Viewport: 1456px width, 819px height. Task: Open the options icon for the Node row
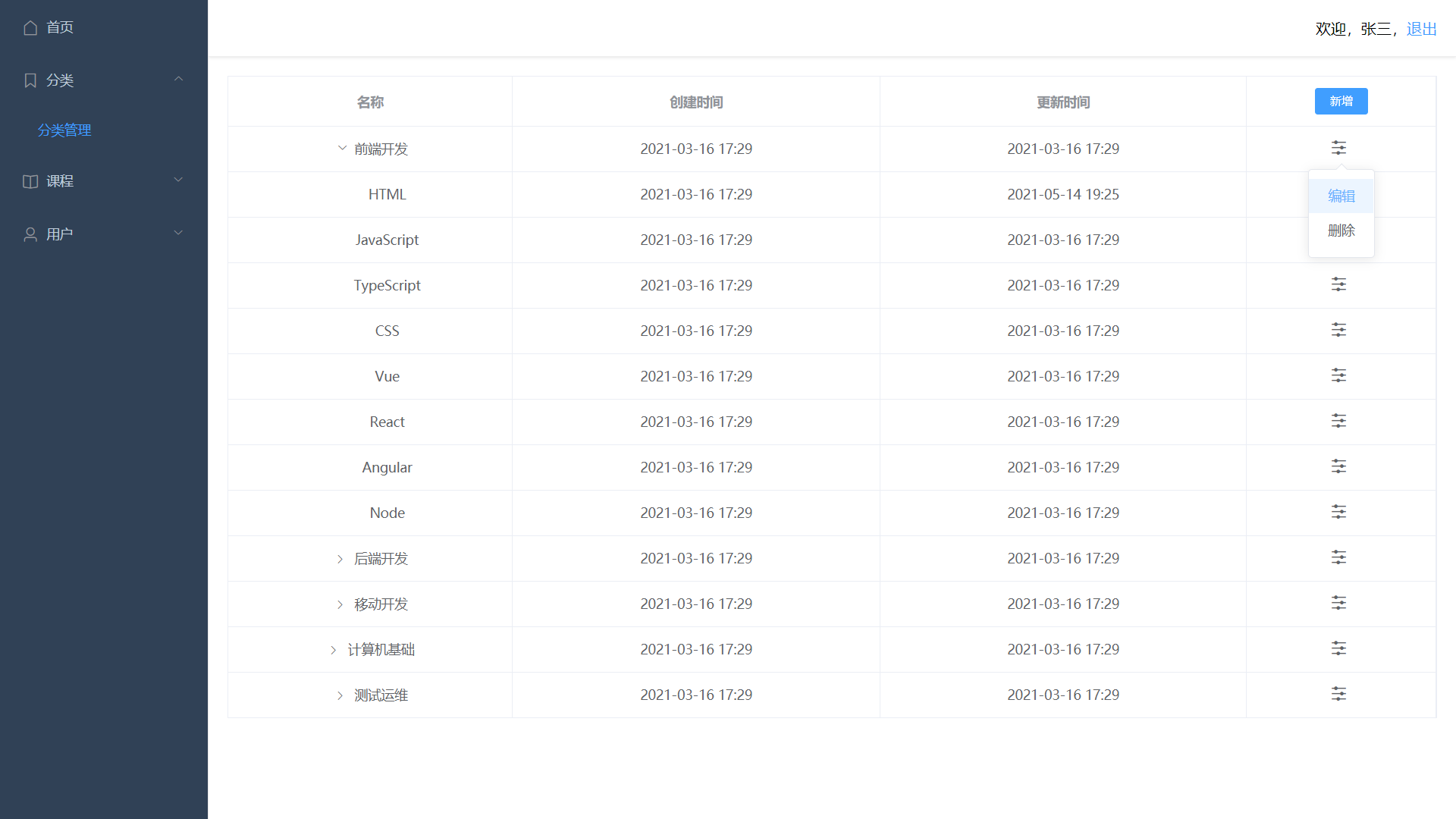1338,512
